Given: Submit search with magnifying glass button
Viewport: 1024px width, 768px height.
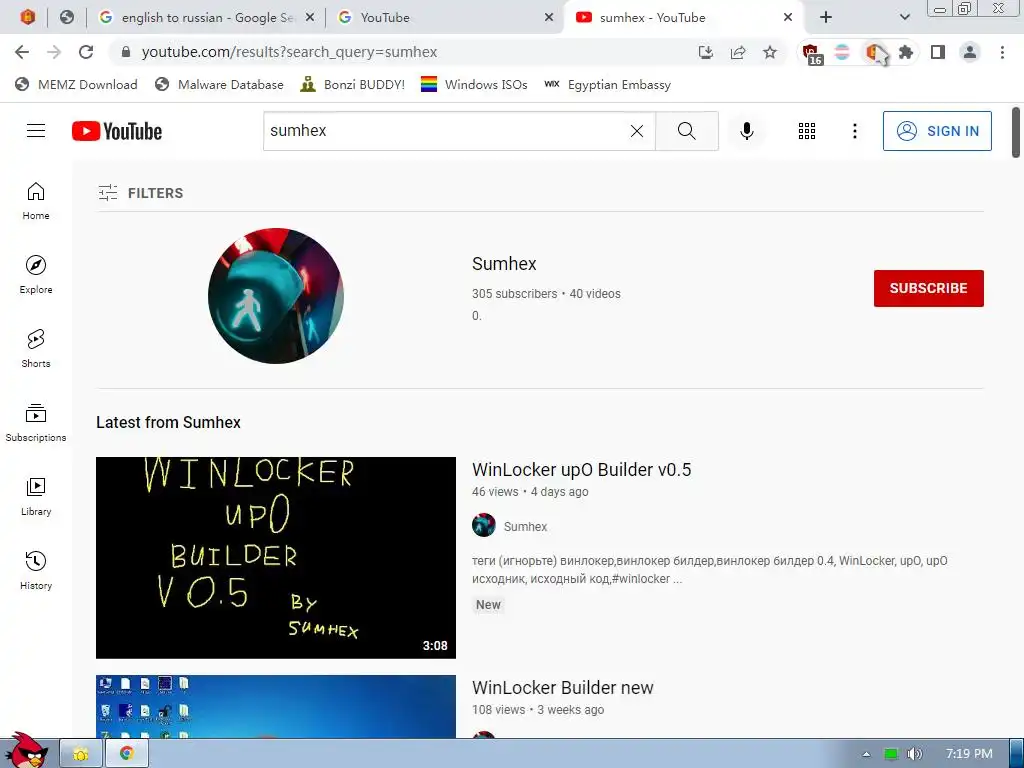Looking at the screenshot, I should [686, 131].
